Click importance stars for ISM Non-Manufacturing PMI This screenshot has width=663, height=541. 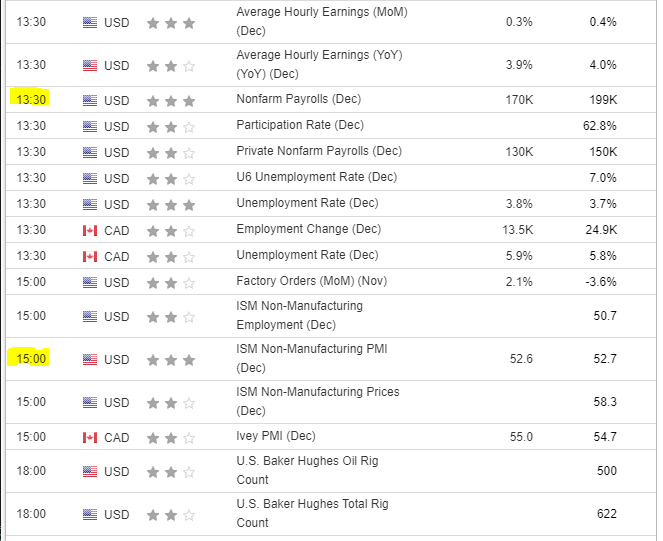(x=170, y=359)
